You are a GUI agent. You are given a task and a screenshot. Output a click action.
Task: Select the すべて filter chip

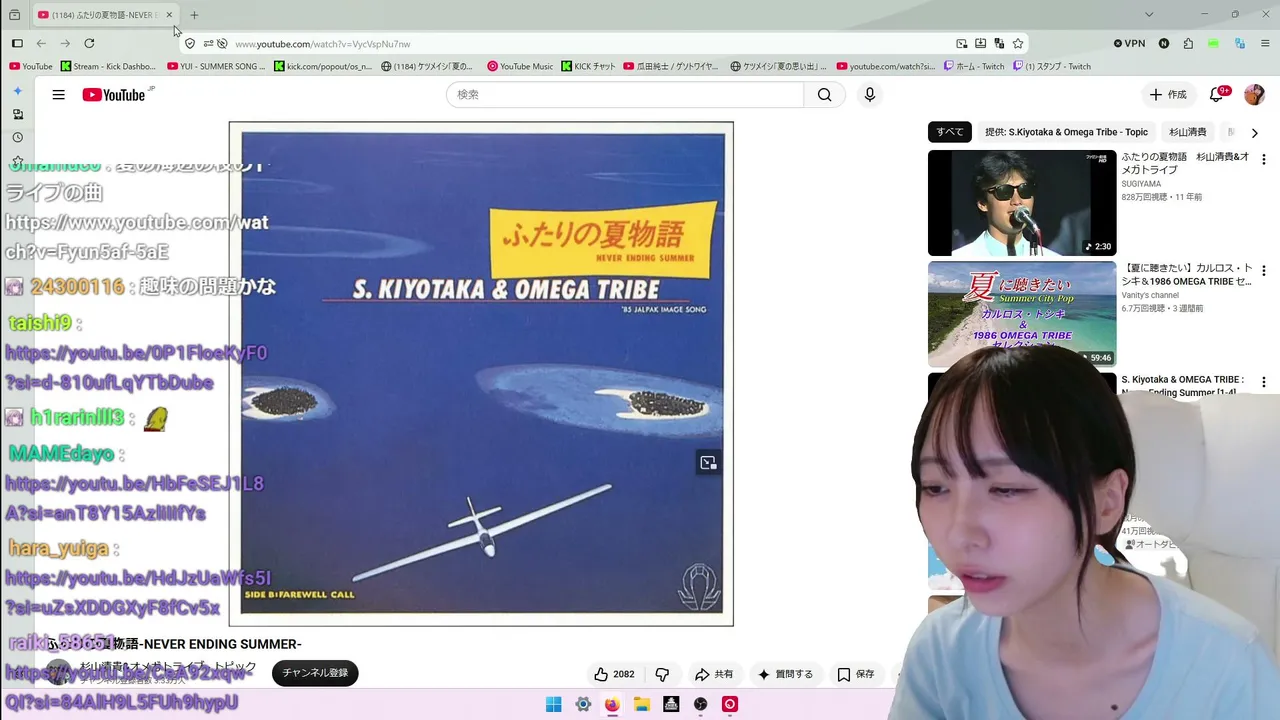[x=950, y=132]
